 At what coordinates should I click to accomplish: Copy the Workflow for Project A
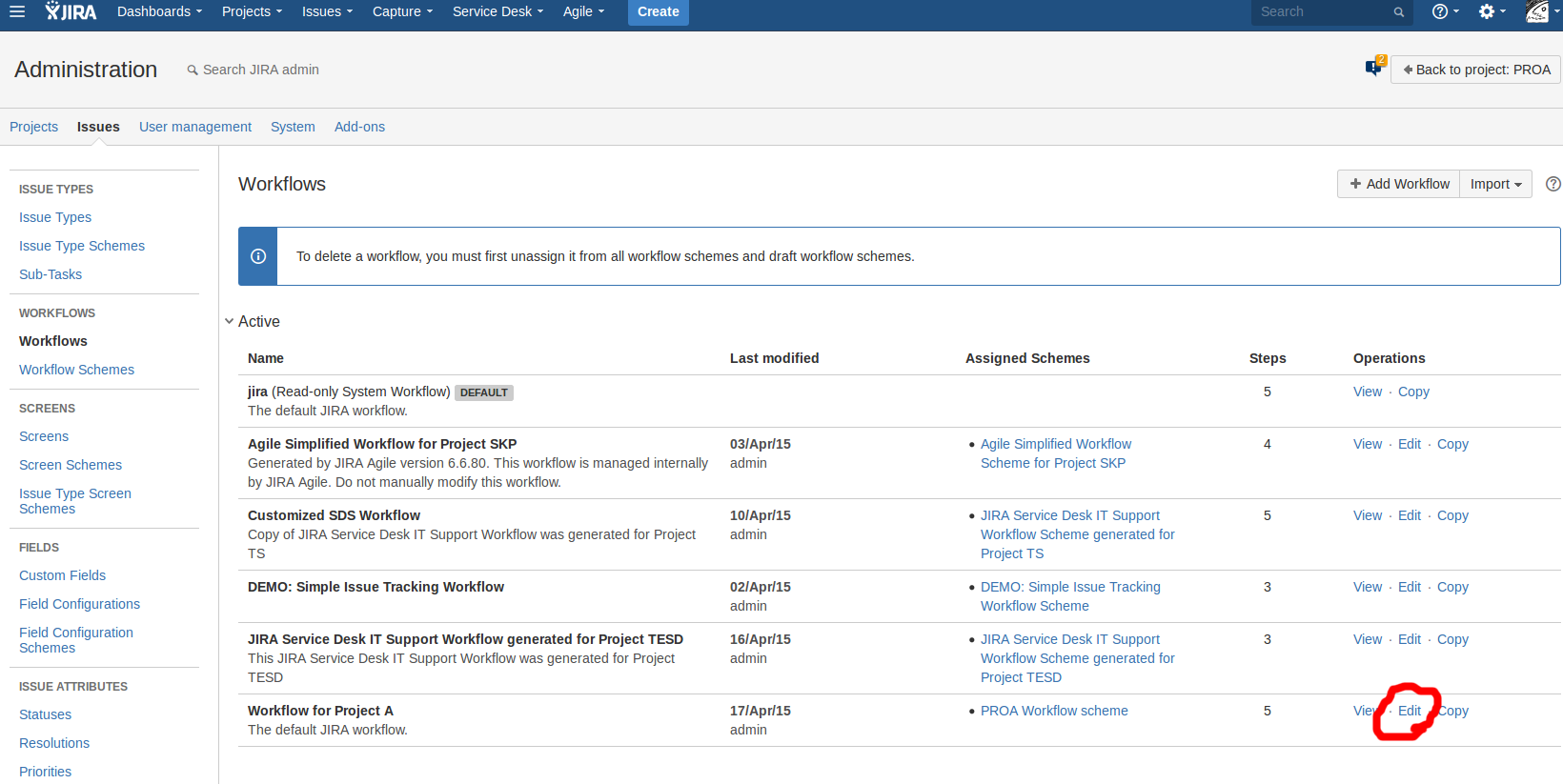(1452, 711)
